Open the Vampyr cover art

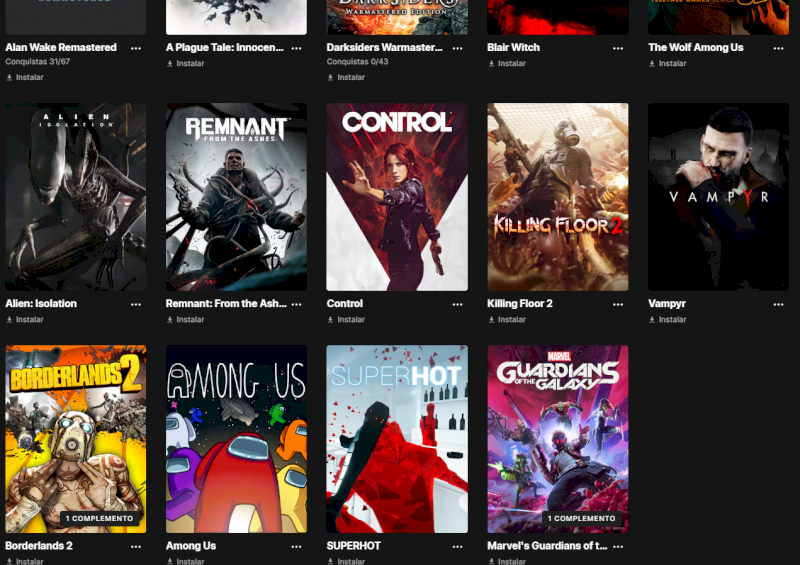tap(718, 197)
